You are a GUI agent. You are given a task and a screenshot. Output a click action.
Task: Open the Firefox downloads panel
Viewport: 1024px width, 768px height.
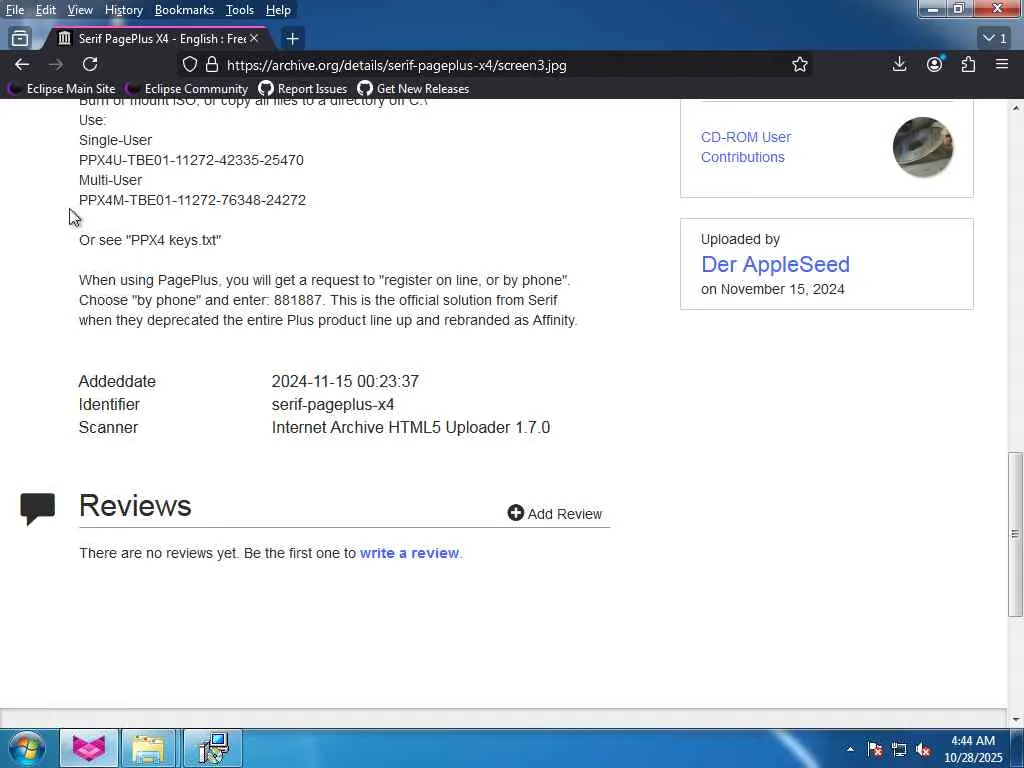[899, 65]
